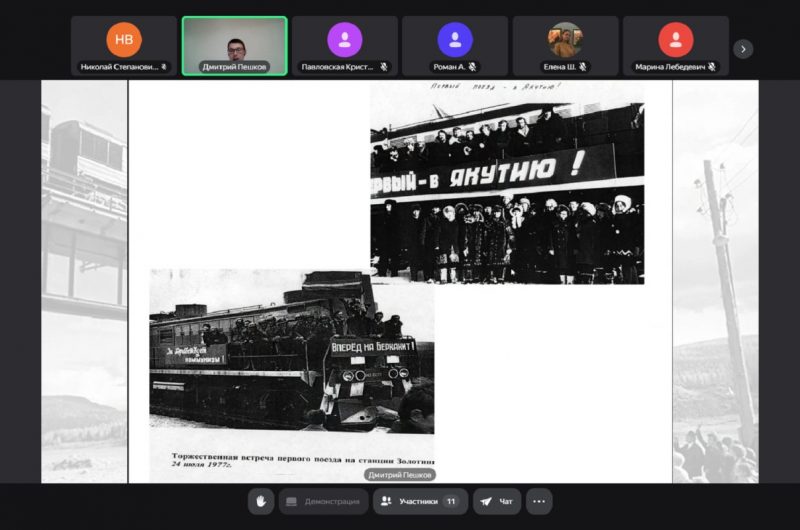800x530 pixels.
Task: Click the 'Первый в Якутию' train photo
Action: tap(507, 183)
